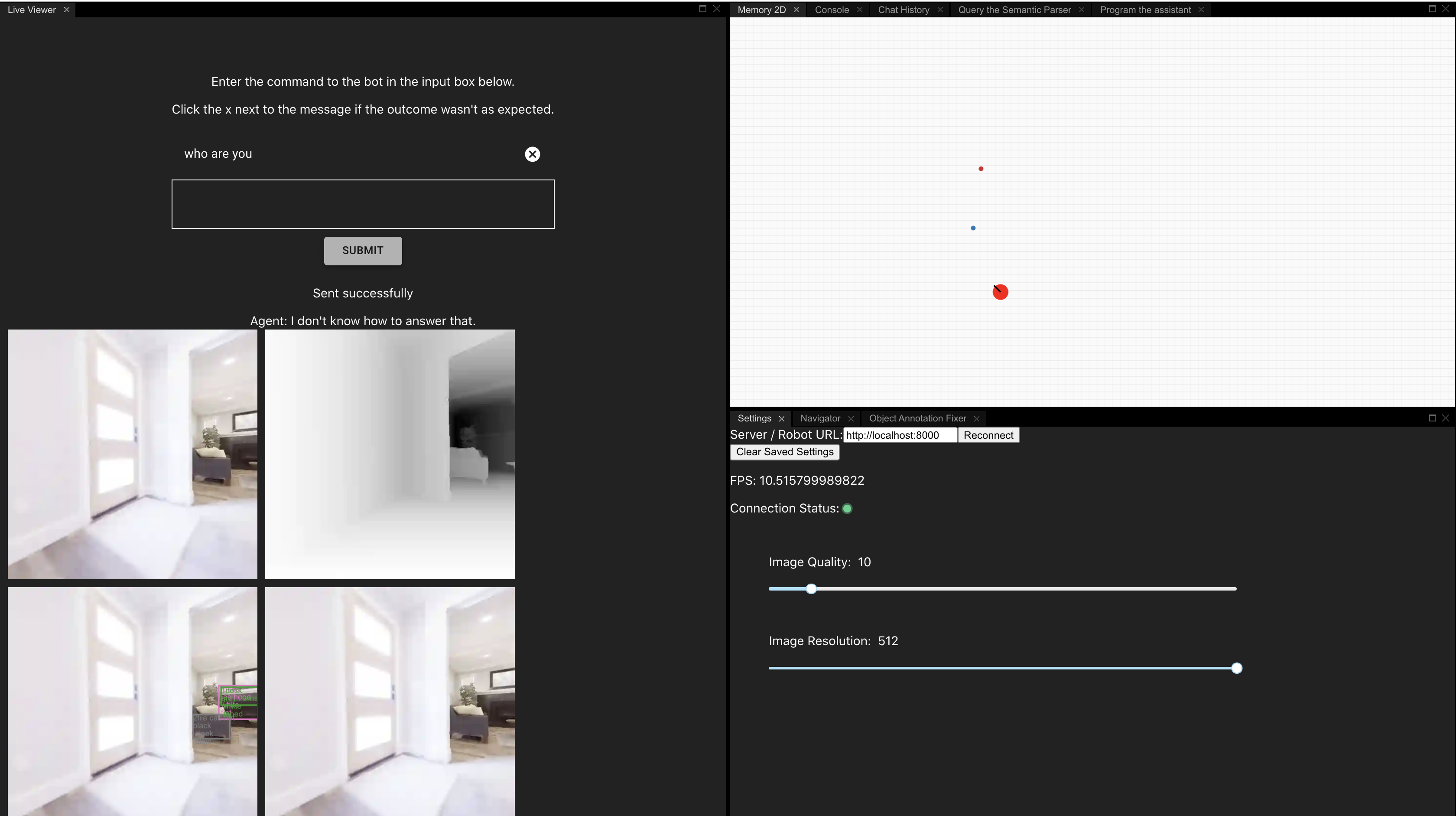This screenshot has height=816, width=1456.
Task: Maximize the Memory 2D panel group
Action: click(1432, 9)
